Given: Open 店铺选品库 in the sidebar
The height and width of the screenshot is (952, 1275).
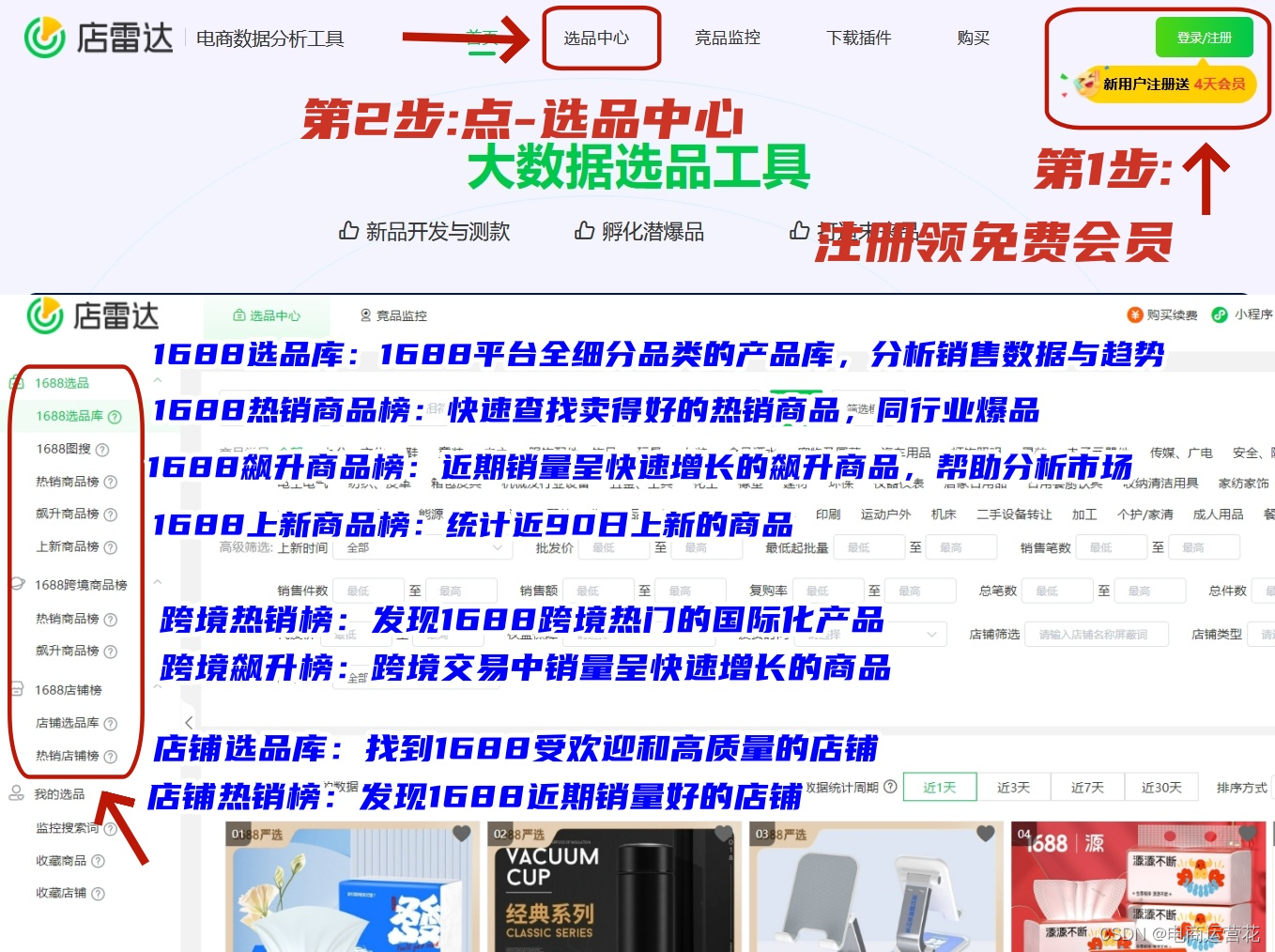Looking at the screenshot, I should 68,723.
